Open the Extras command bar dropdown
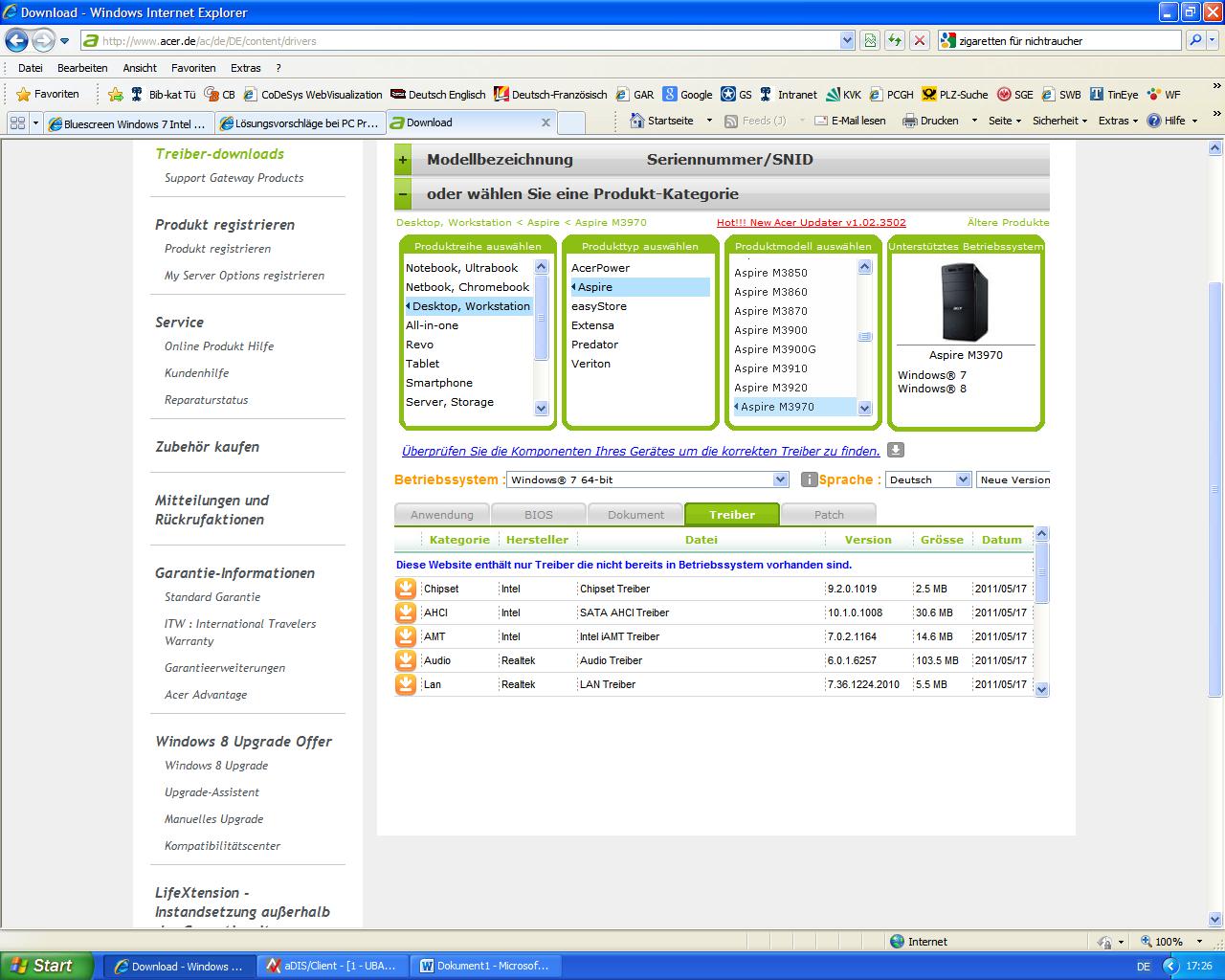The height and width of the screenshot is (980, 1225). click(x=1118, y=121)
